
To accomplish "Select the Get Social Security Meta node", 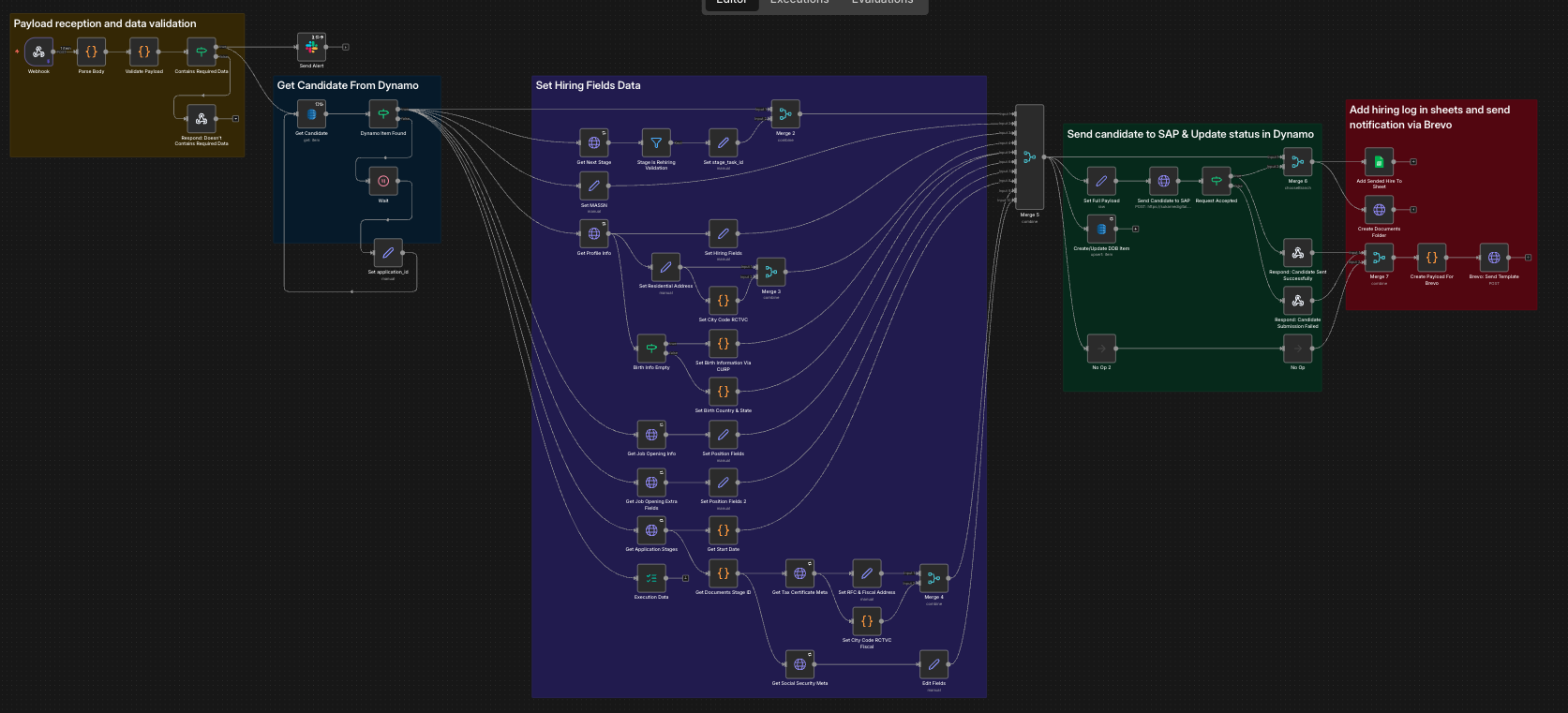I will (x=799, y=664).
